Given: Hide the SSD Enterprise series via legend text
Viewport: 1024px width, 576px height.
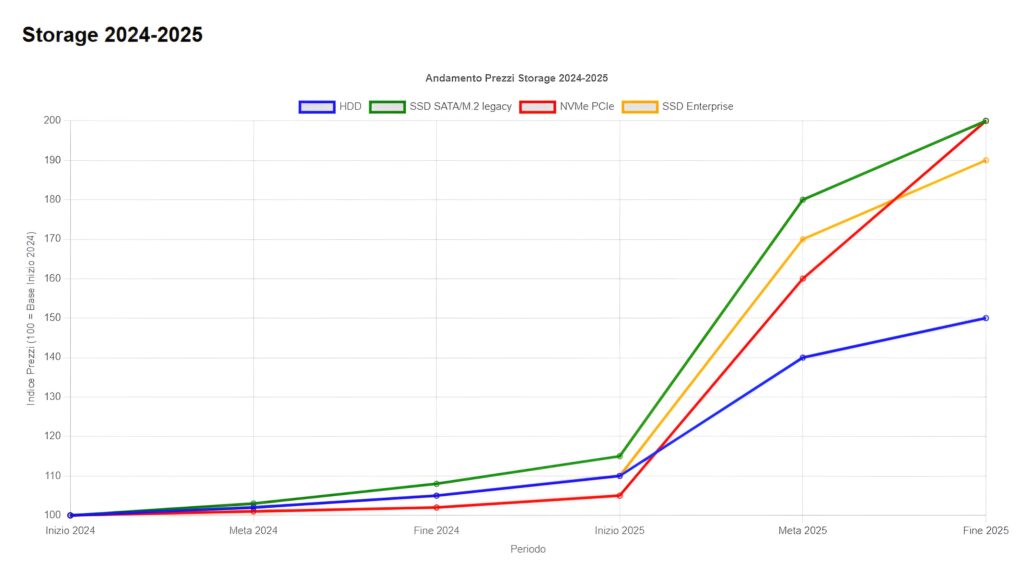Looking at the screenshot, I should (x=697, y=106).
